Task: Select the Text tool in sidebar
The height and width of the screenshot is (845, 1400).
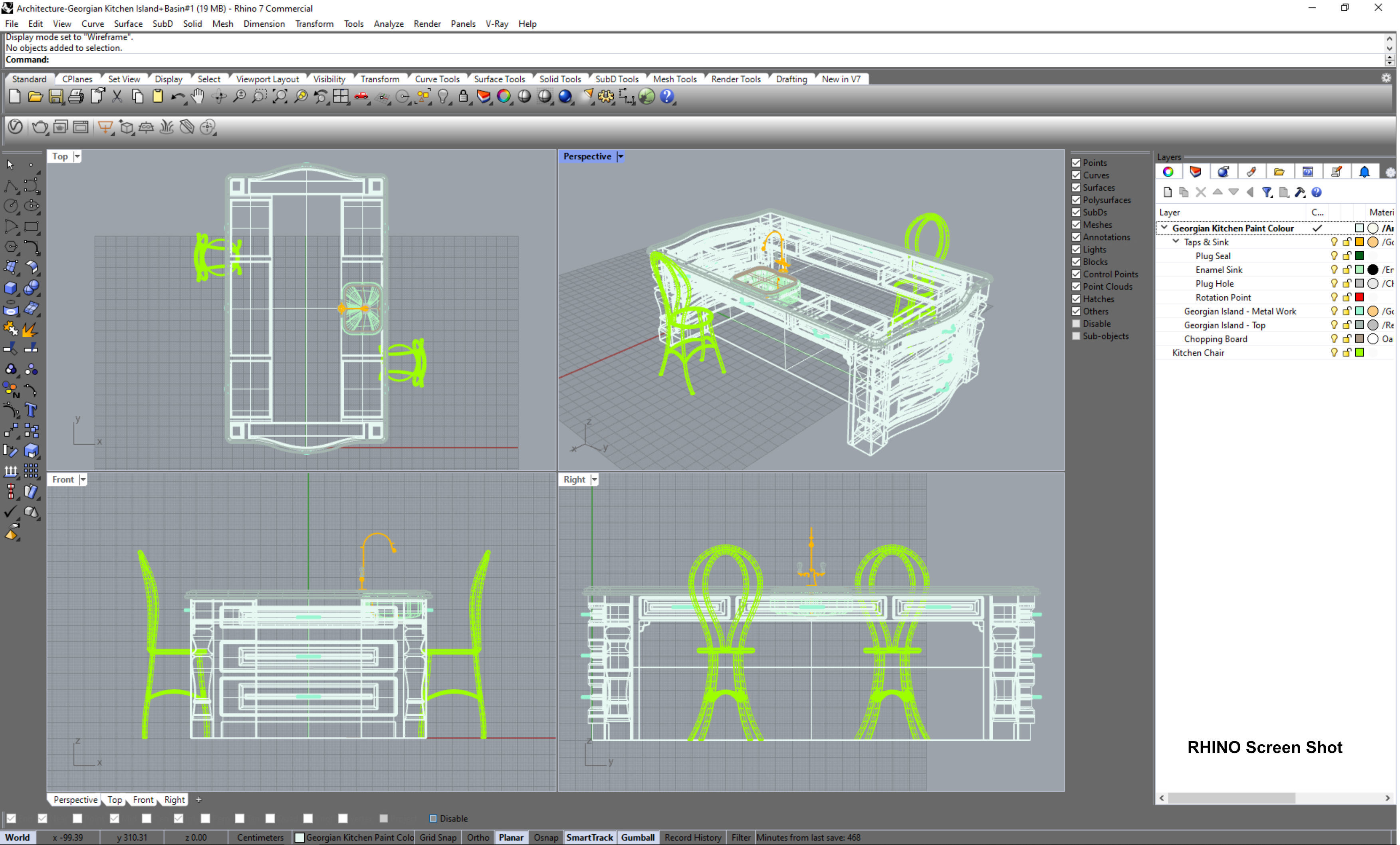Action: [31, 410]
